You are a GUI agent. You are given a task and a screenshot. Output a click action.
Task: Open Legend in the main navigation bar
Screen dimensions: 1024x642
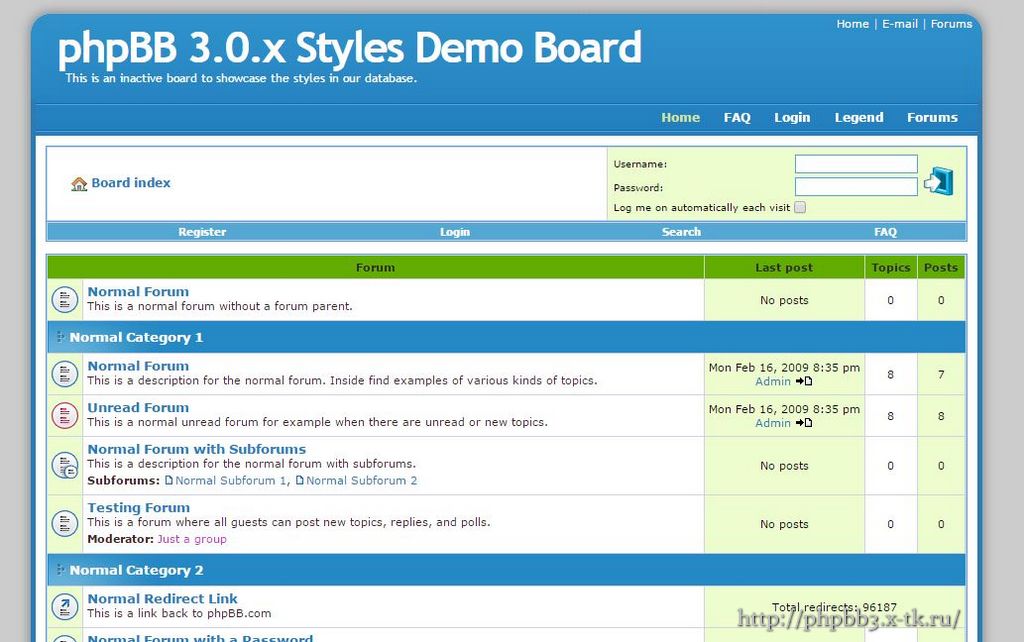coord(859,118)
